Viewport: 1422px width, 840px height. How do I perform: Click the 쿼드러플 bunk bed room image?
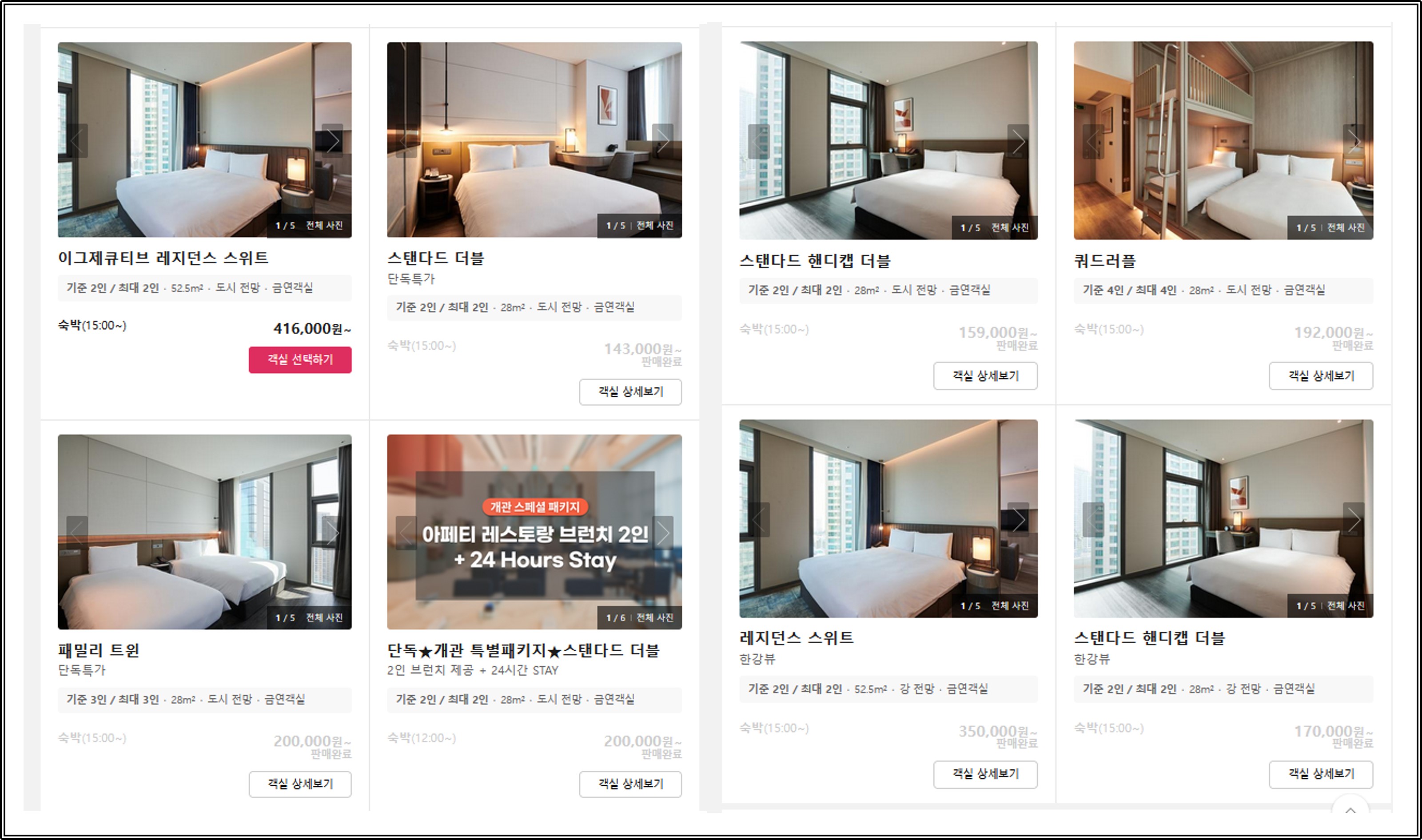(1223, 140)
